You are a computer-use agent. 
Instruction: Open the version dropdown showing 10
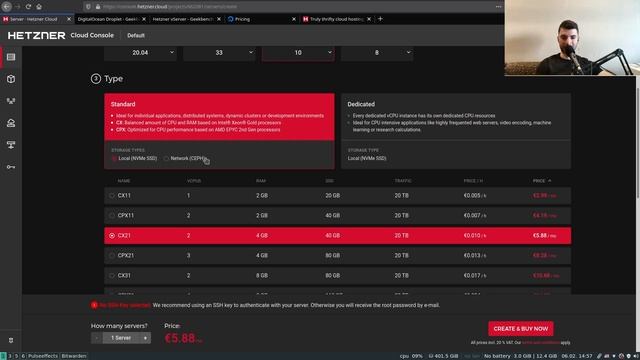(298, 53)
